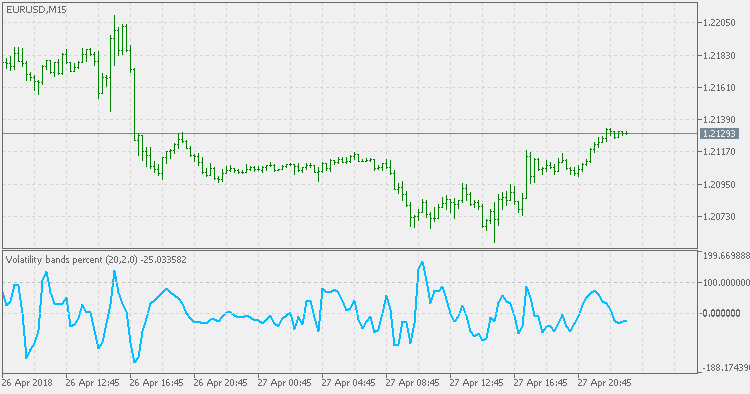
Task: Click the 1.21610 price axis label
Action: click(x=719, y=88)
